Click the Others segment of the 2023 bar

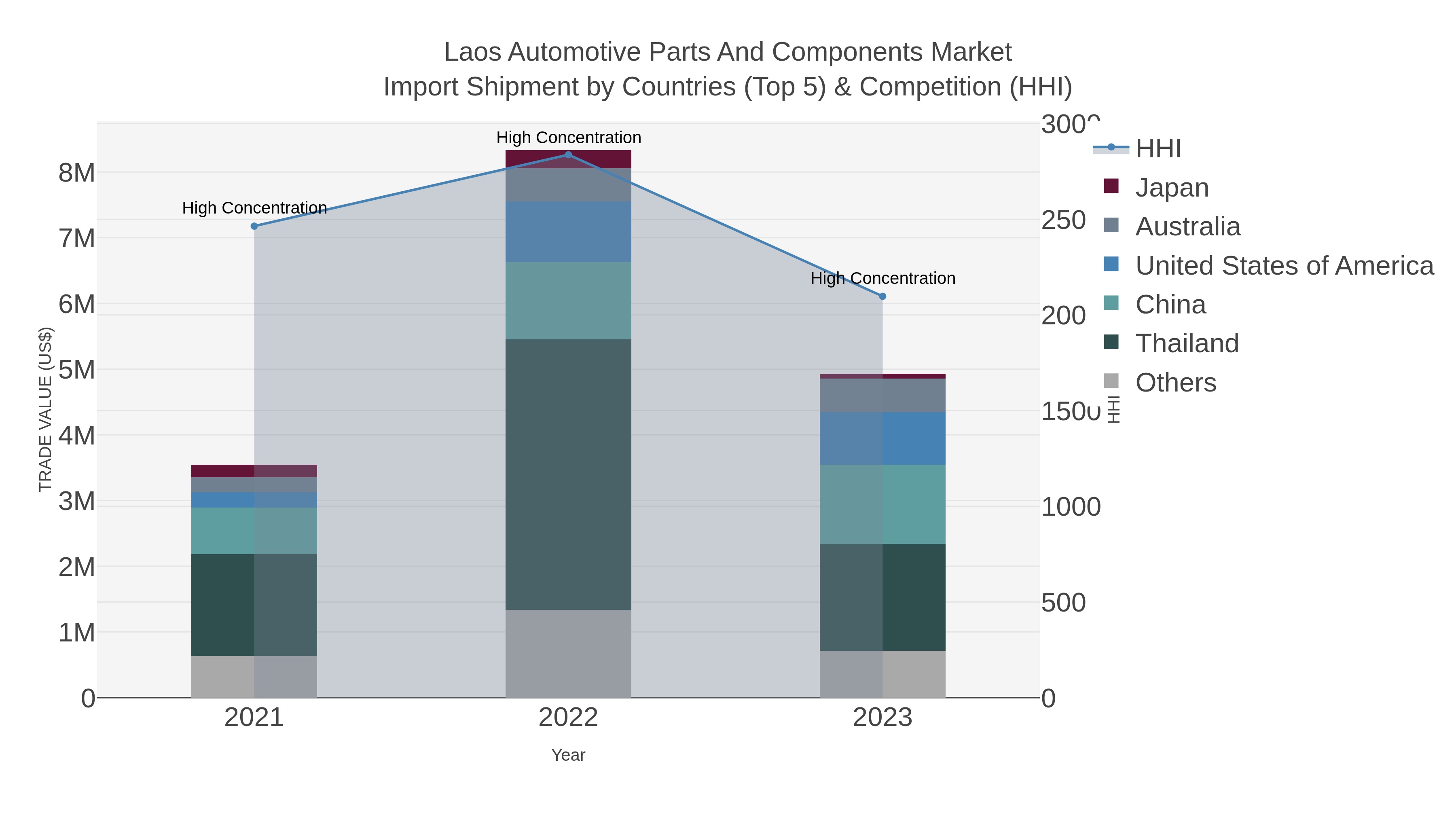coord(882,674)
